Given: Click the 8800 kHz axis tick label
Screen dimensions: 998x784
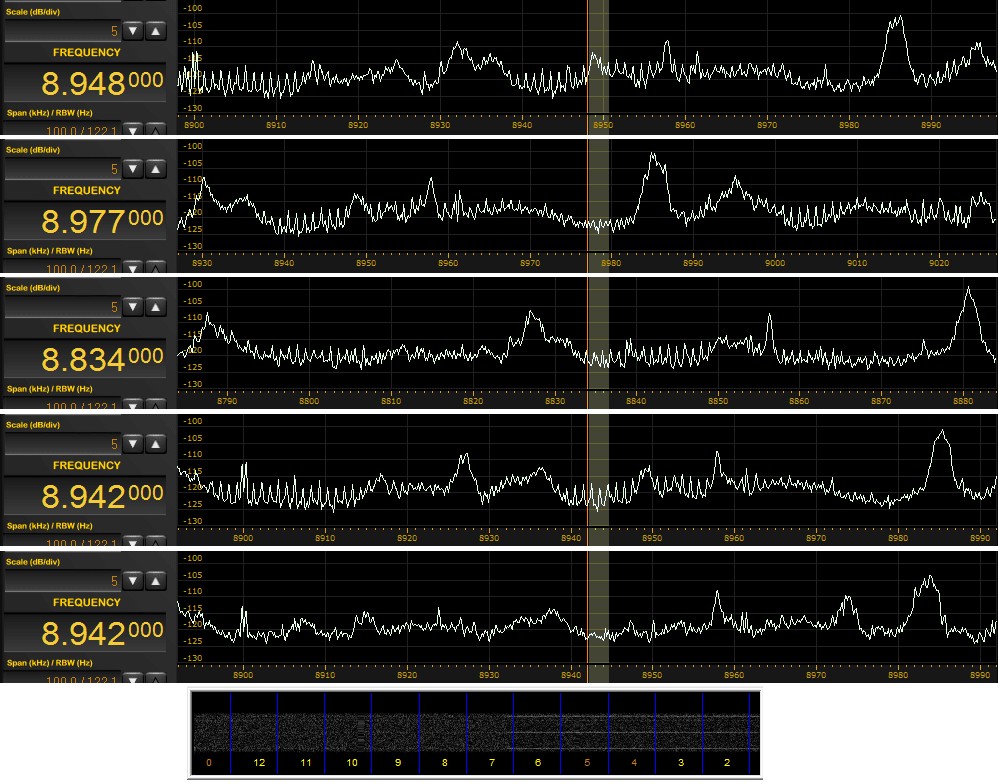Looking at the screenshot, I should coord(309,401).
